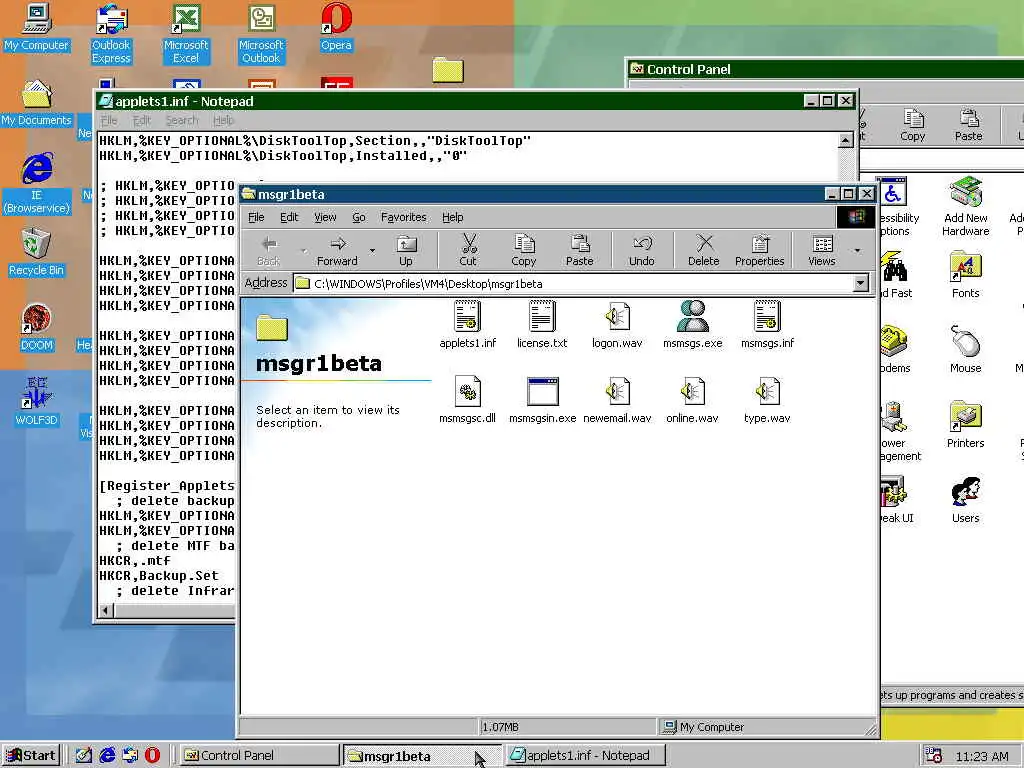Viewport: 1024px width, 768px height.
Task: Click the Start button
Action: [x=31, y=756]
